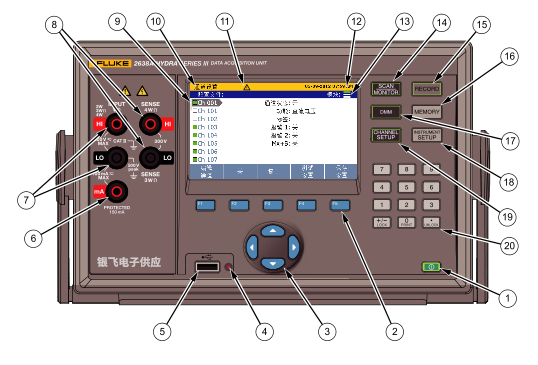Open INSTRUMENT SETUP with its key

(x=427, y=135)
